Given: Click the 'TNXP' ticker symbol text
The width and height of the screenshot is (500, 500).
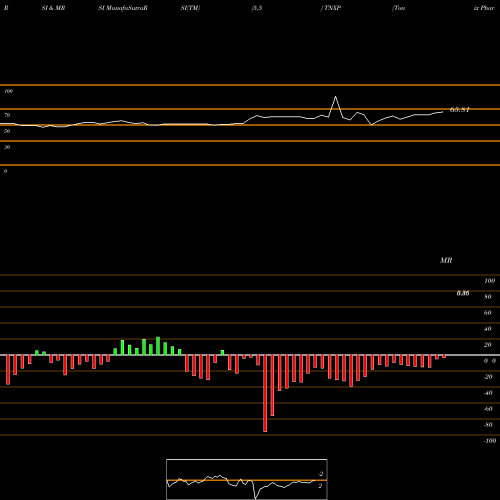Looking at the screenshot, I should (x=332, y=8).
